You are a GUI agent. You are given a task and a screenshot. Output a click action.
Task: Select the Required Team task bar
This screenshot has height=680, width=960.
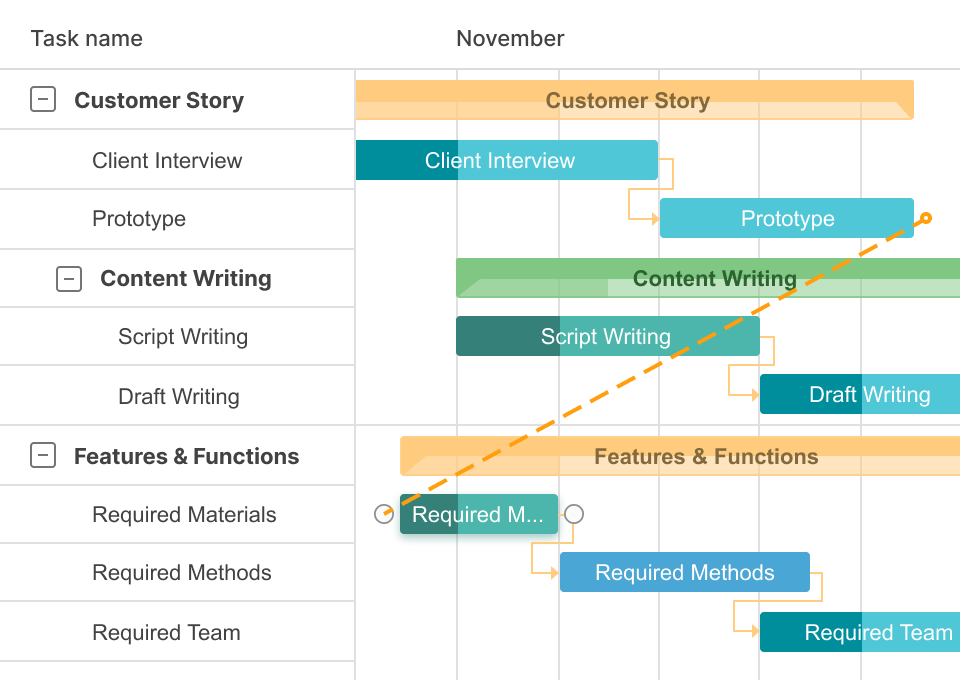pyautogui.click(x=859, y=632)
